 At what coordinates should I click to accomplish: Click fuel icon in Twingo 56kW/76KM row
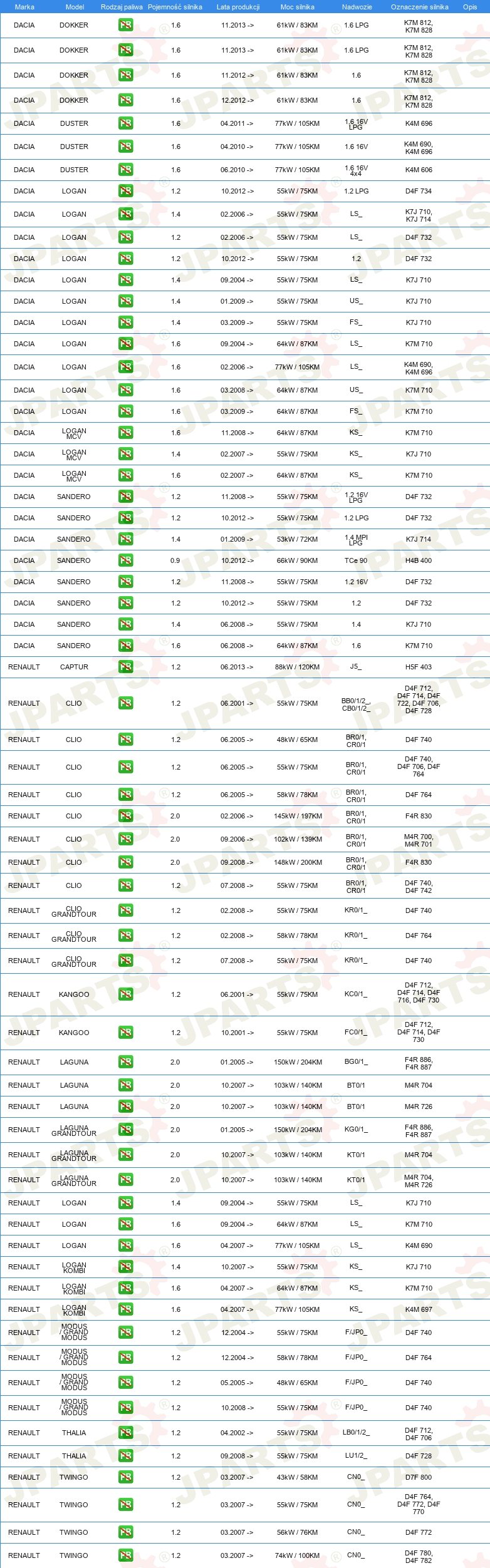click(125, 1532)
